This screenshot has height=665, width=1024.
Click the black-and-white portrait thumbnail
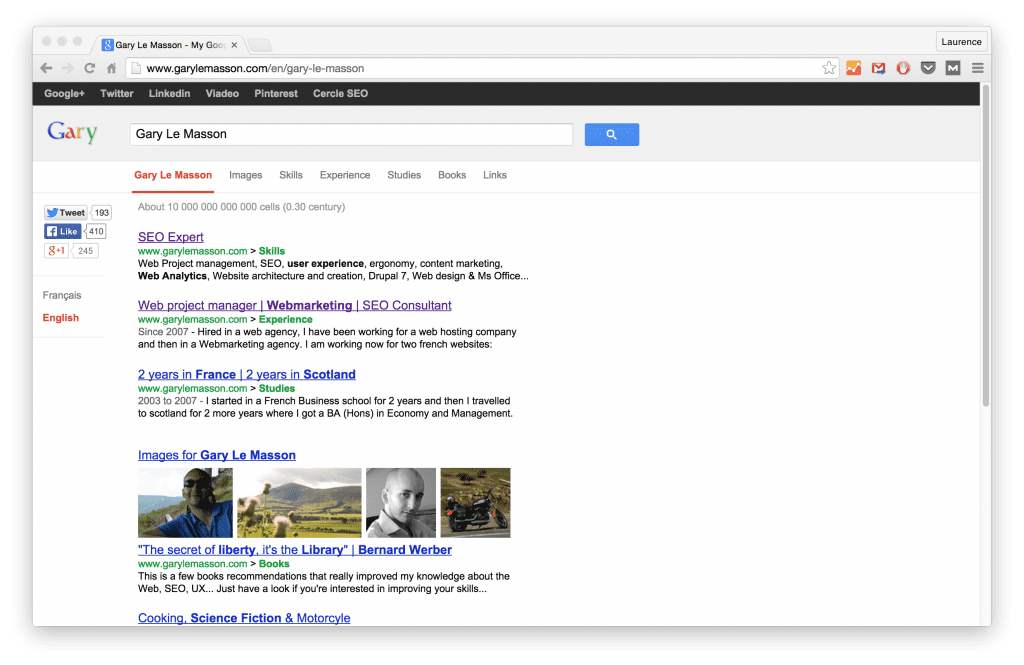tap(401, 503)
